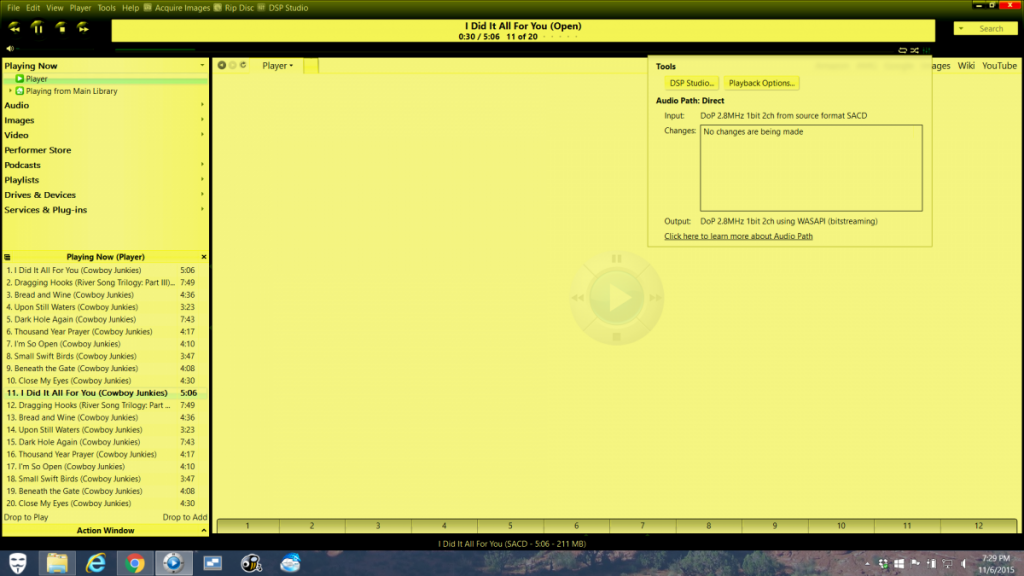Refresh the view with reload icon
Viewport: 1024px width, 576px height.
(x=243, y=65)
